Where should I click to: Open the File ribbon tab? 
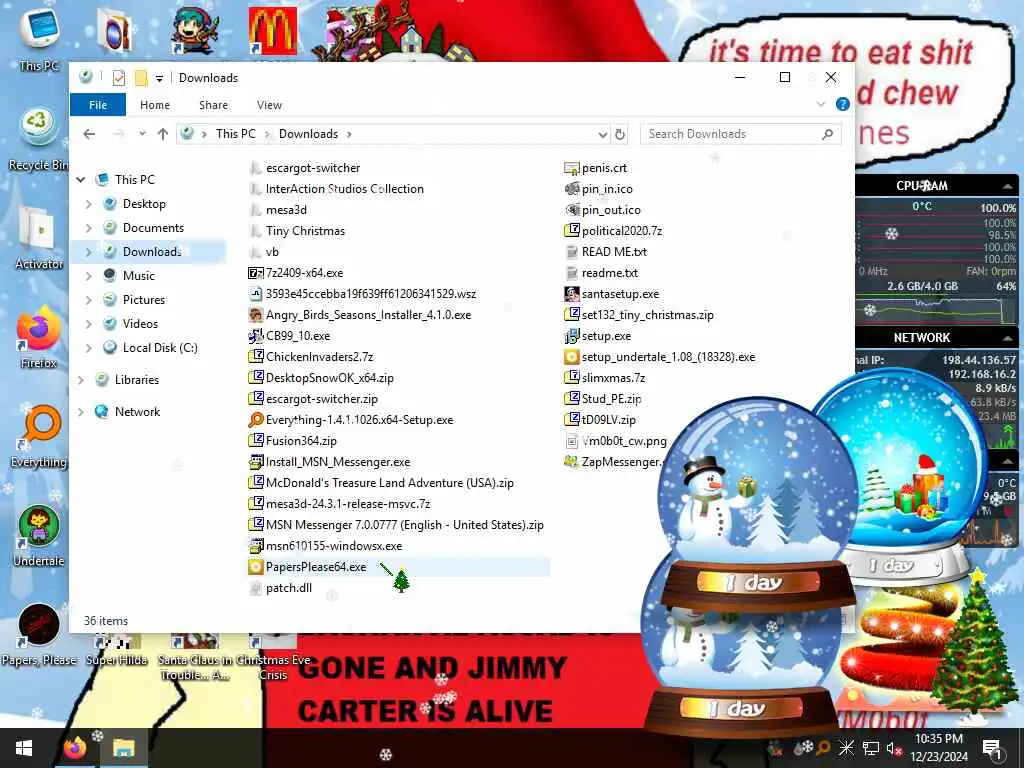pos(98,104)
